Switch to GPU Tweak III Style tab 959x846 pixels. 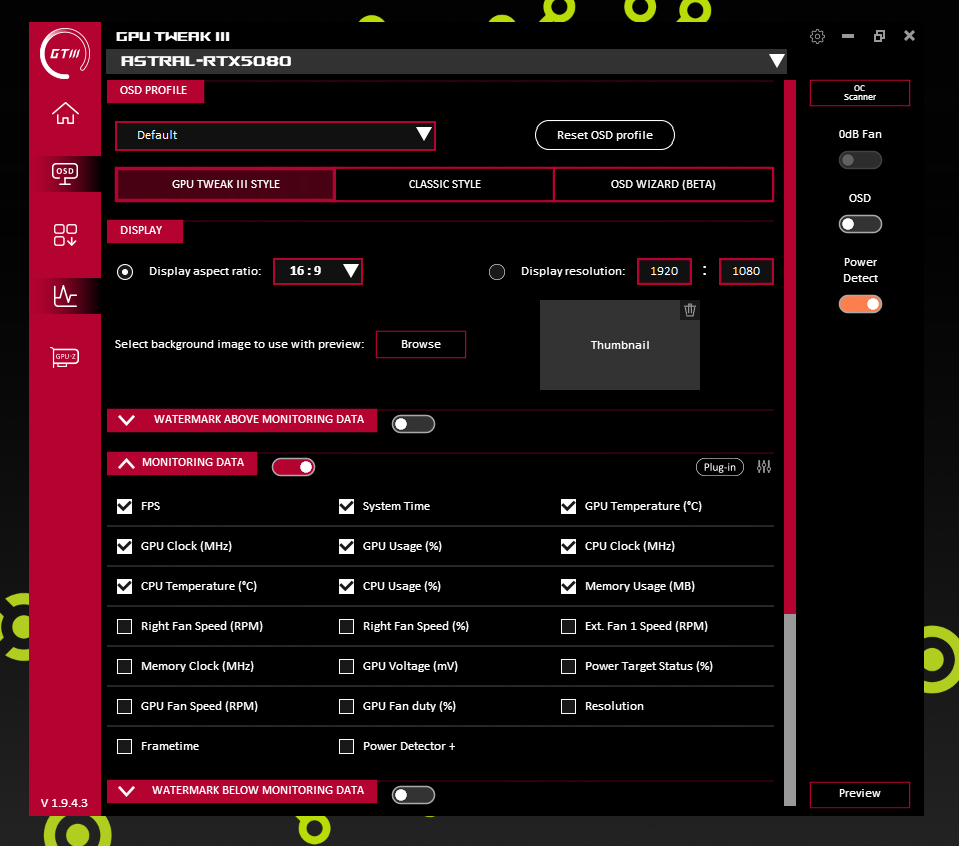(x=226, y=184)
